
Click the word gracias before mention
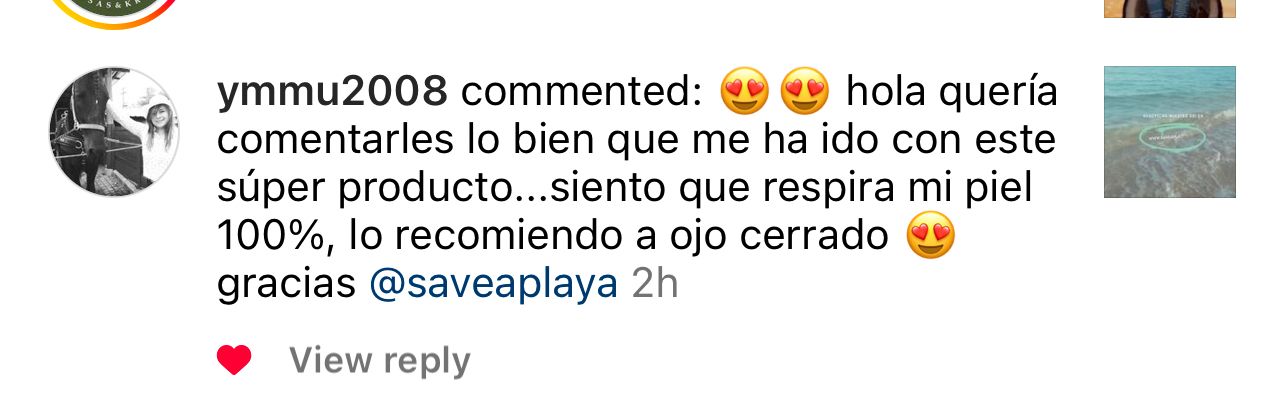tap(287, 287)
